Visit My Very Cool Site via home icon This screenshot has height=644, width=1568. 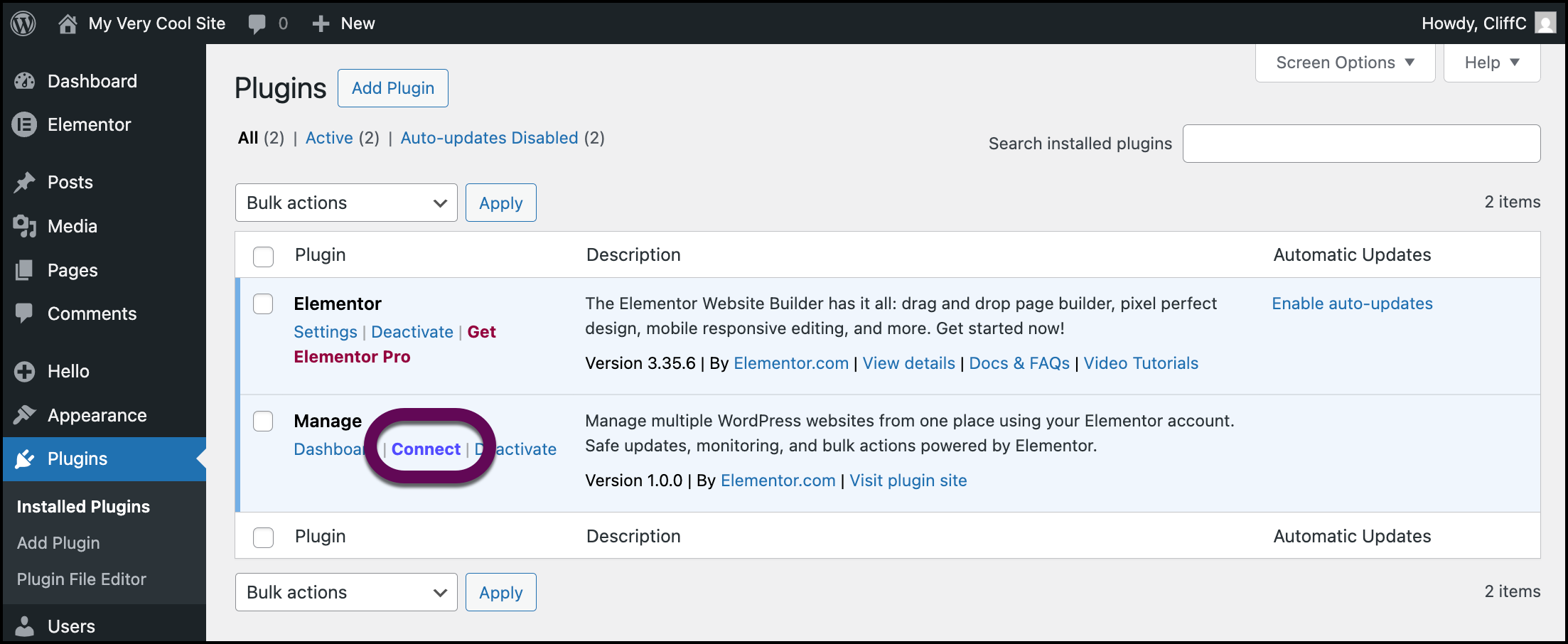68,23
